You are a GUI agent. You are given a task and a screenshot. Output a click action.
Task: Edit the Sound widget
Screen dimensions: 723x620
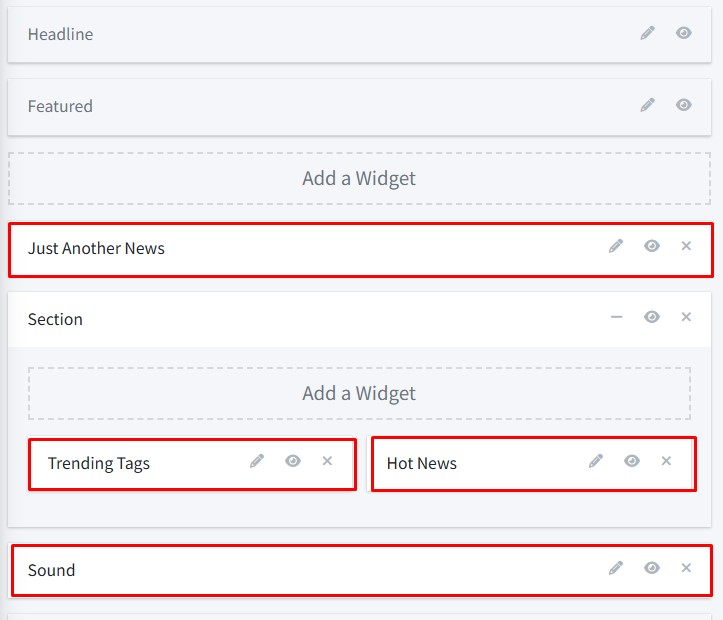[616, 568]
